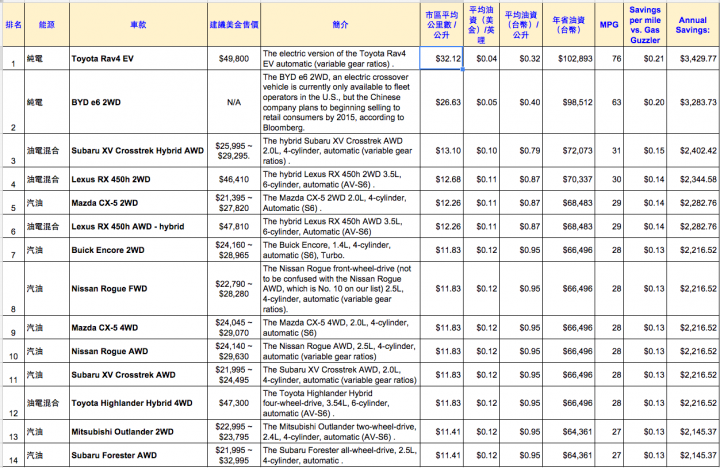The width and height of the screenshot is (720, 468).
Task: Select the $3,429.77 Annual Savings cell
Action: point(693,58)
